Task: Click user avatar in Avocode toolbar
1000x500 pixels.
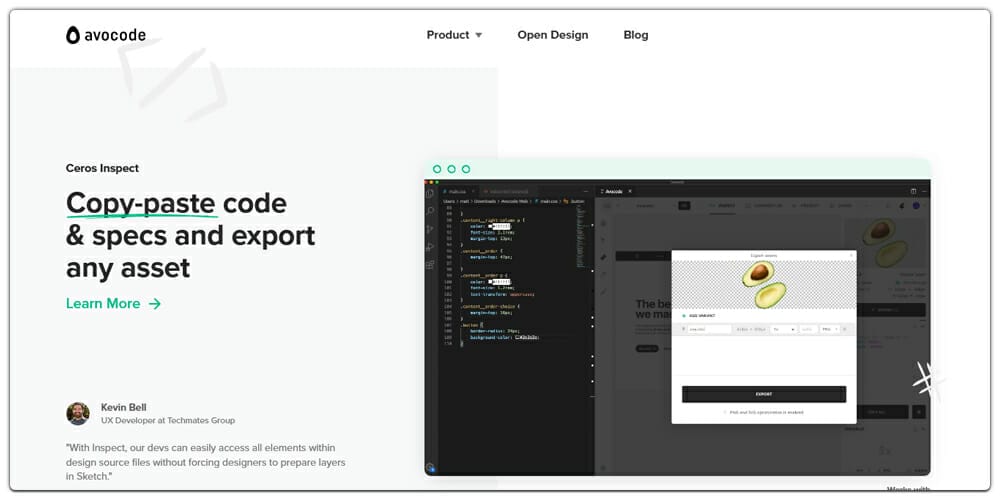Action: point(916,205)
